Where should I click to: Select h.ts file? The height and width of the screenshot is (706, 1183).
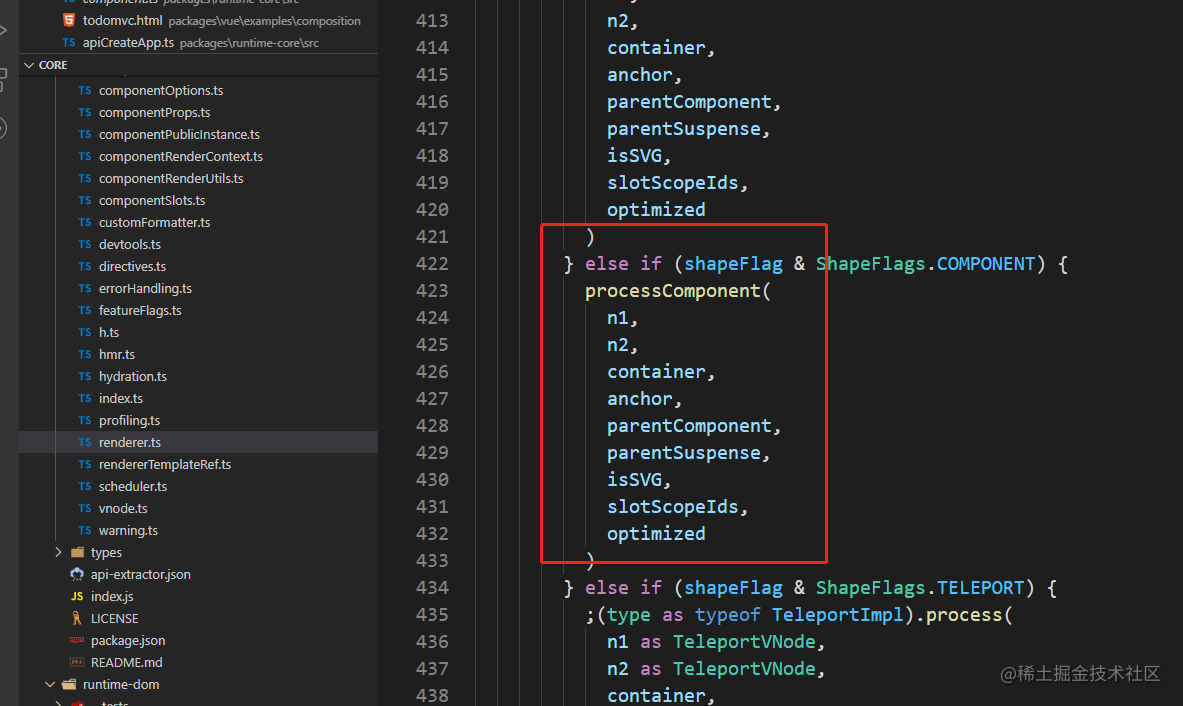(109, 332)
